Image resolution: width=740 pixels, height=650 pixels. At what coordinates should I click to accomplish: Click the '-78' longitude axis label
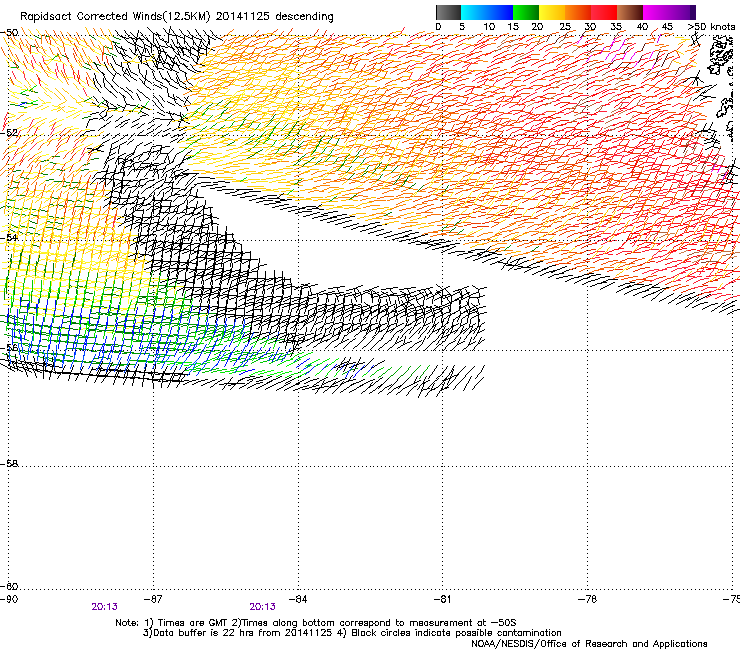[x=588, y=599]
